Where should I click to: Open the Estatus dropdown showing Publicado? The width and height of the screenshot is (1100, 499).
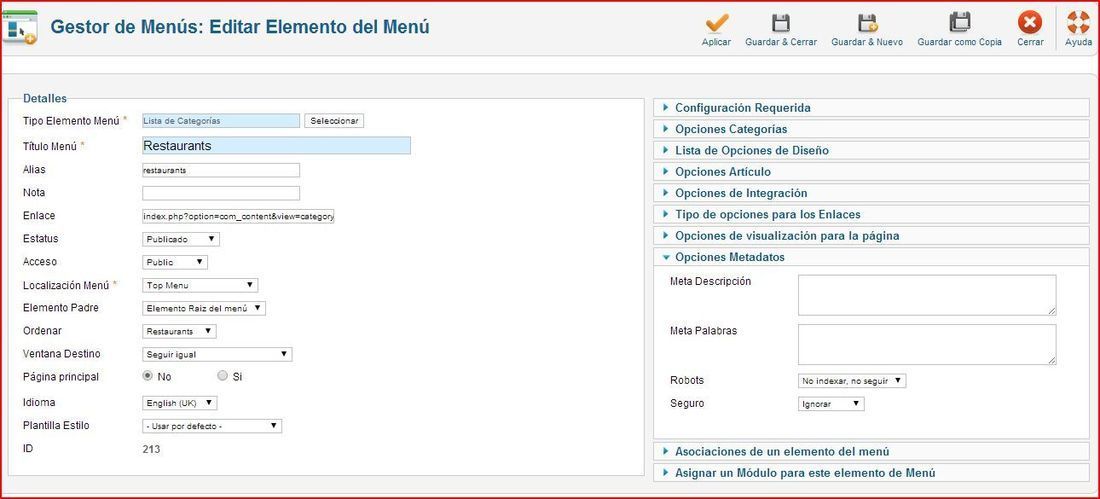[181, 239]
